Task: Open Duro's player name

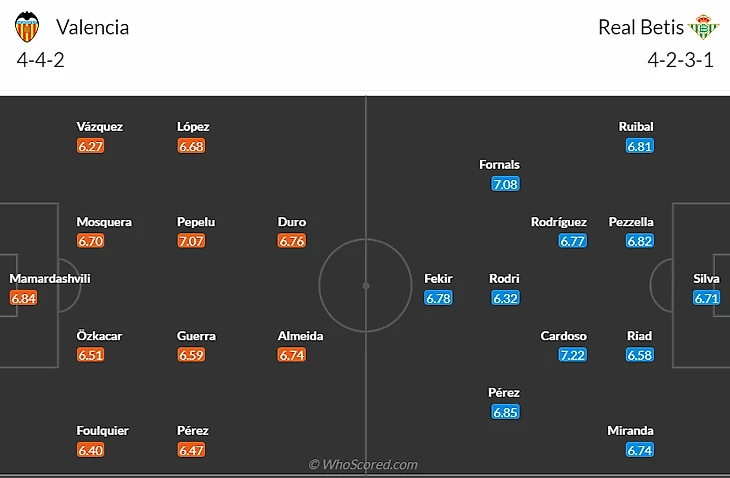Action: [x=292, y=222]
